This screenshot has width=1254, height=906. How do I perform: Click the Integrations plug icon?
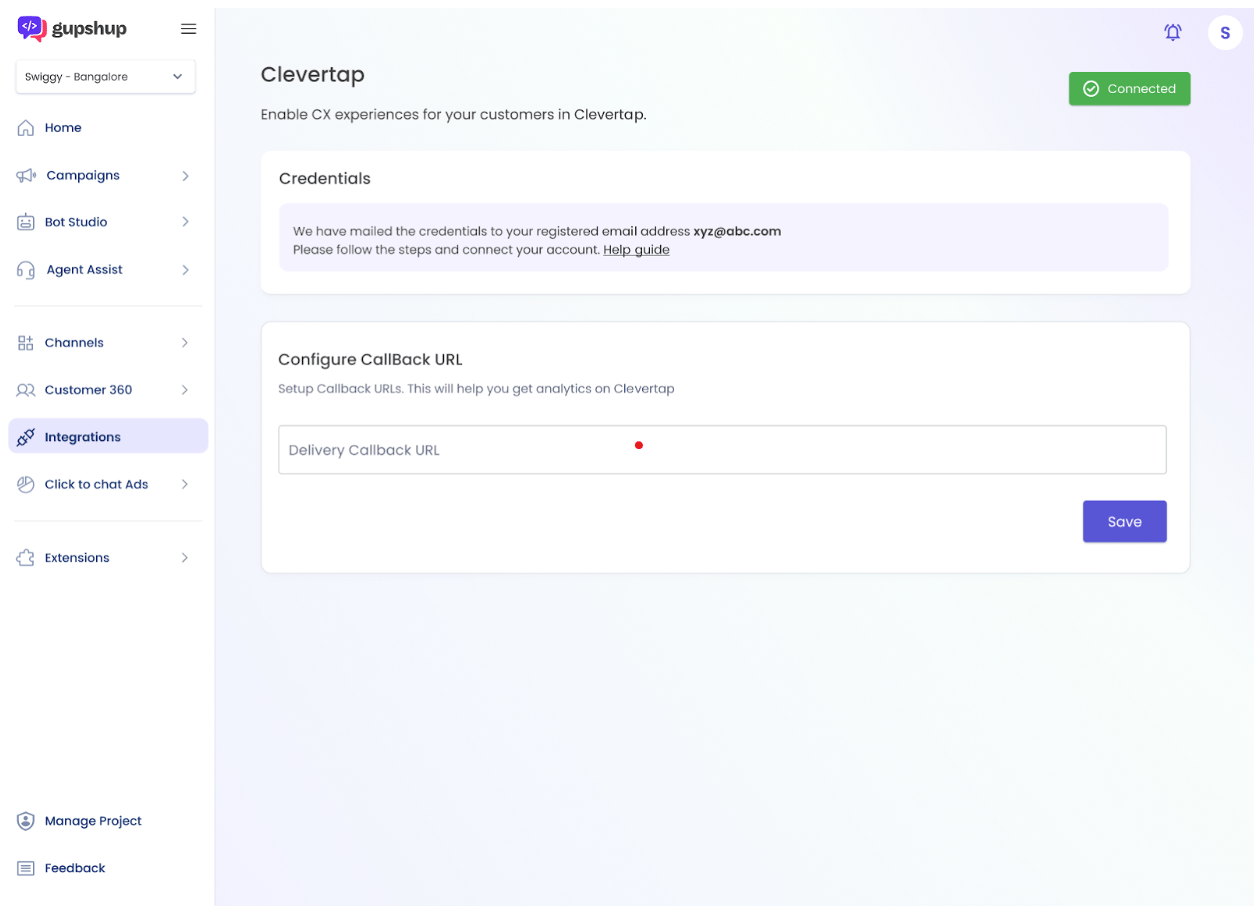click(x=26, y=437)
